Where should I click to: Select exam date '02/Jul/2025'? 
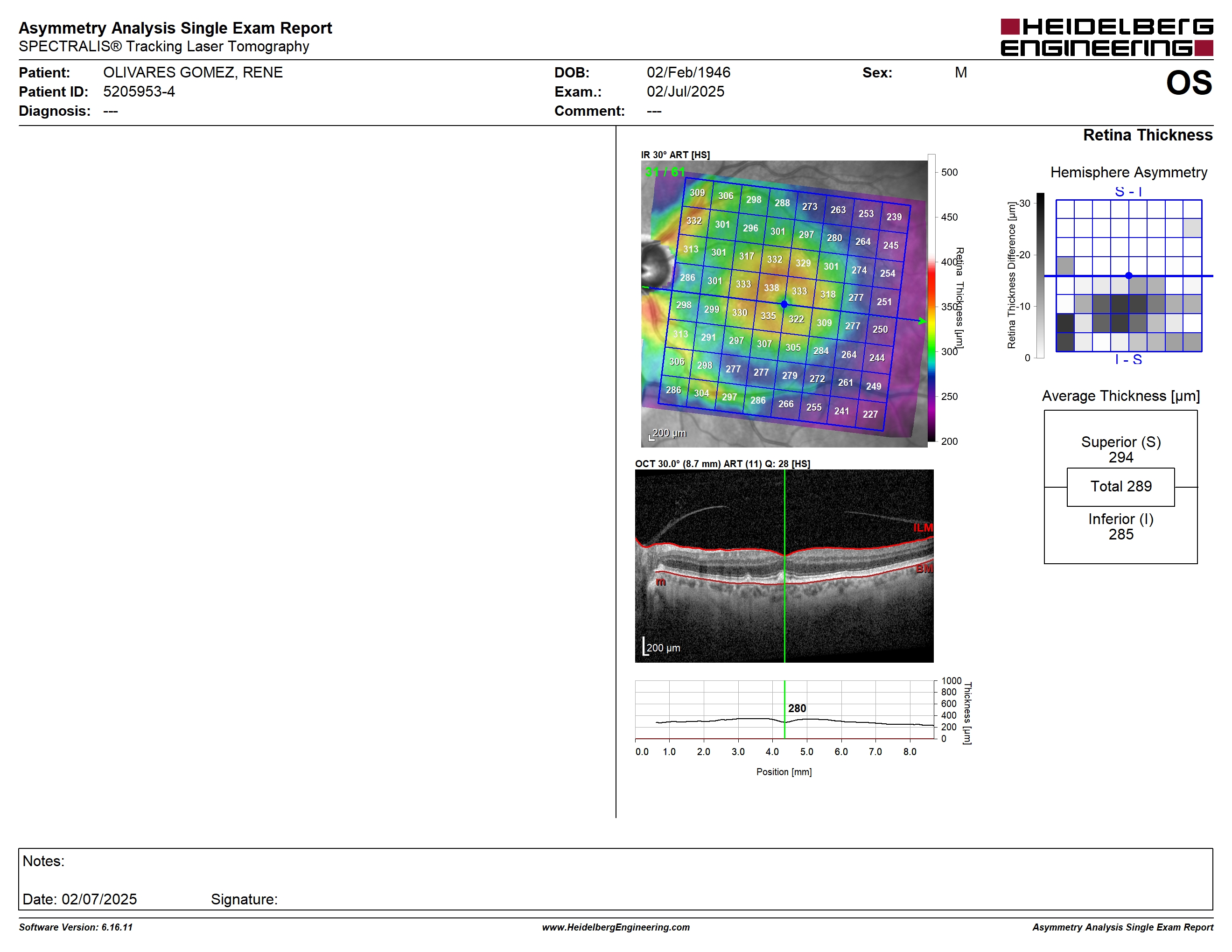[686, 91]
